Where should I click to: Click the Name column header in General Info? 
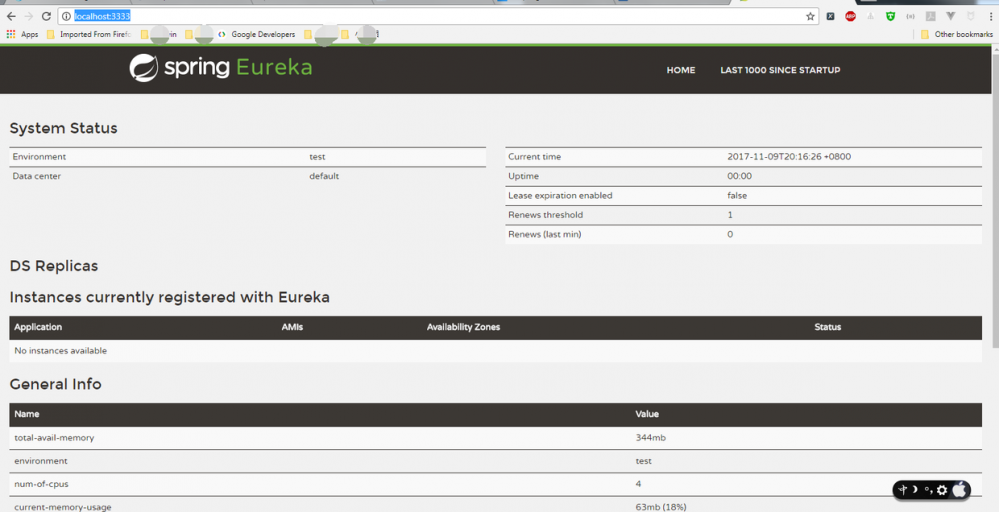(27, 414)
